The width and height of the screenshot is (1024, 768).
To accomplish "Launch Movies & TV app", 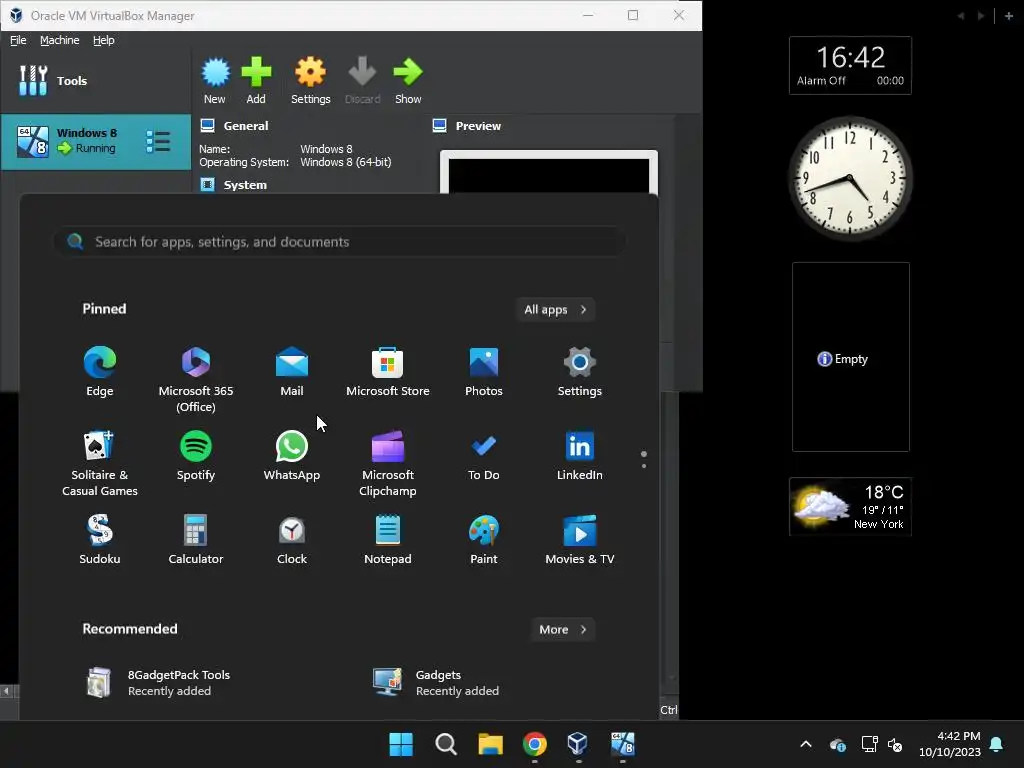I will coord(580,539).
